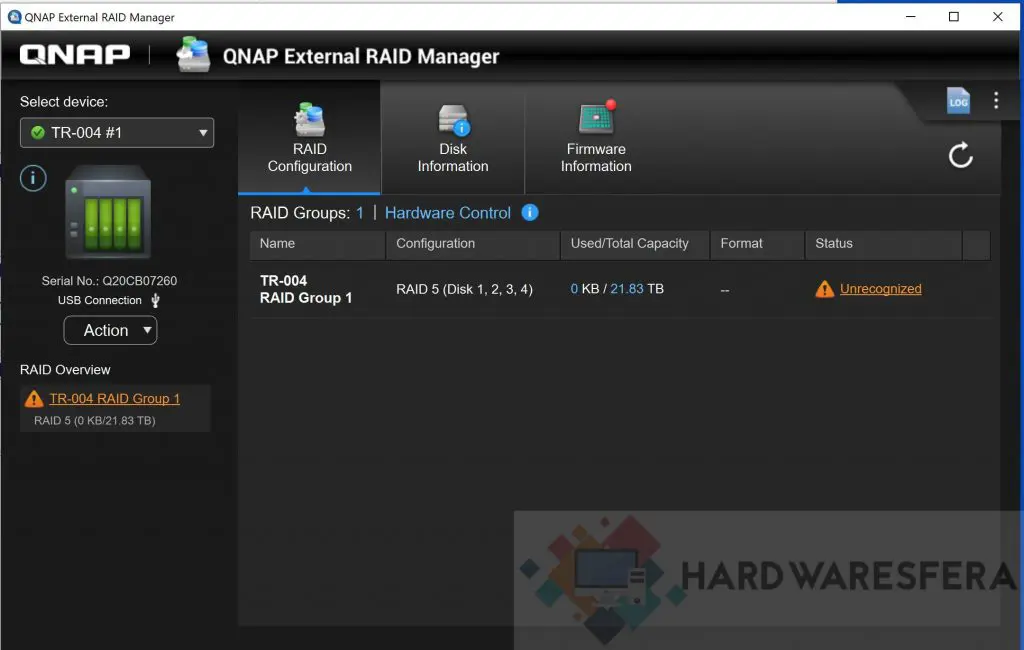
Task: Open the Select device dropdown TR-004 #1
Action: point(117,133)
